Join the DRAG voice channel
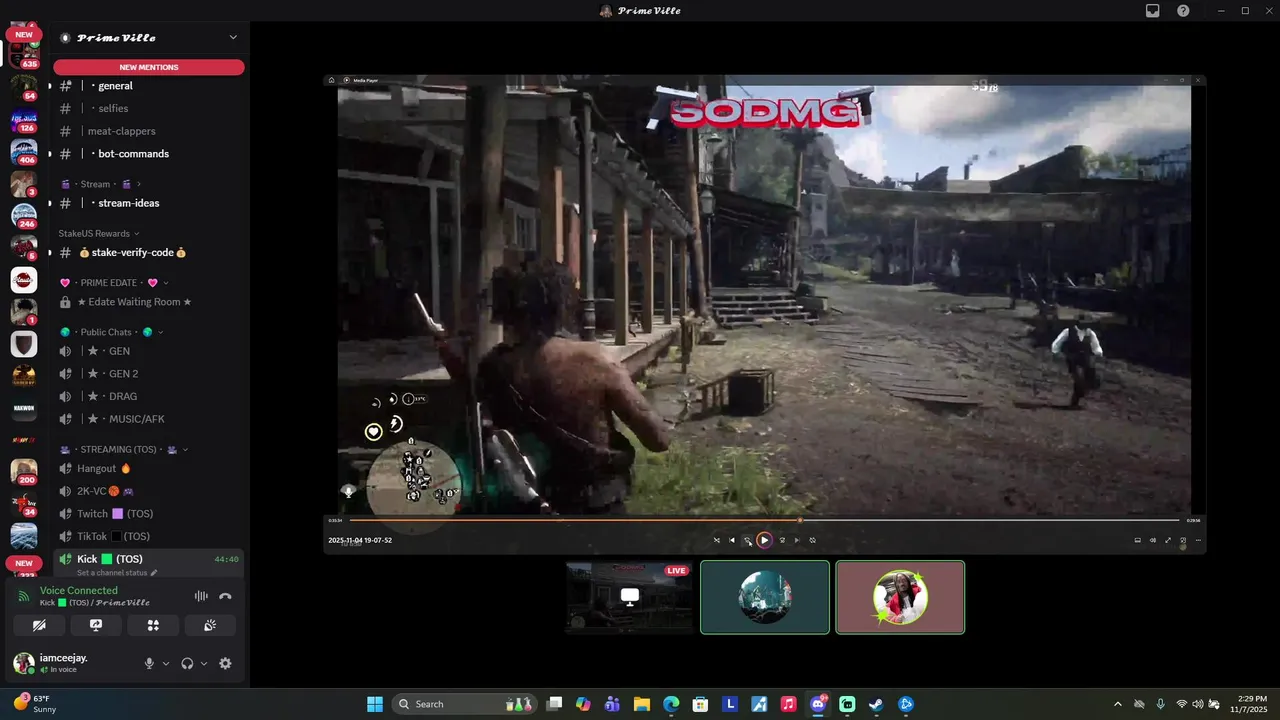 149,397
